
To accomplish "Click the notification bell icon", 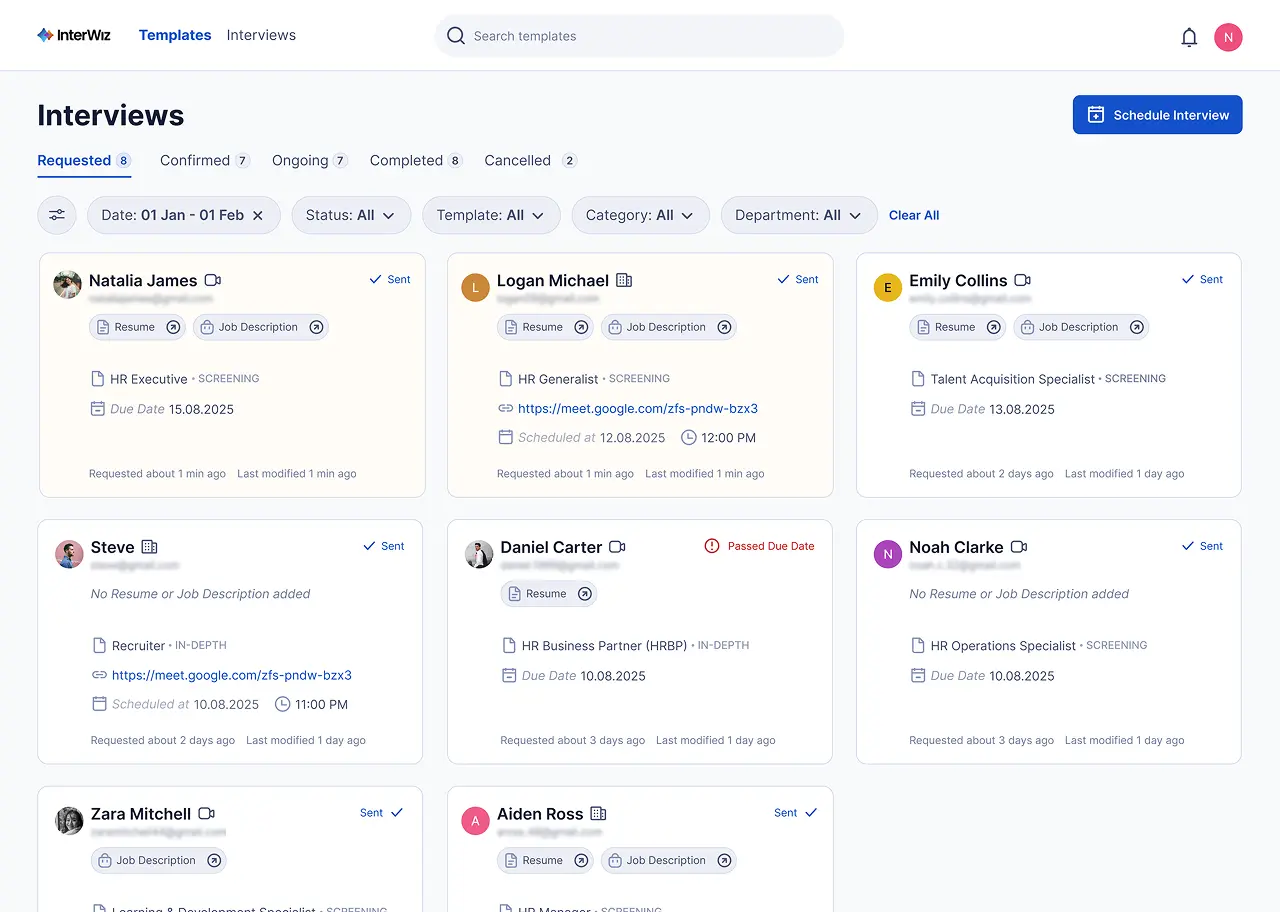I will [1189, 37].
